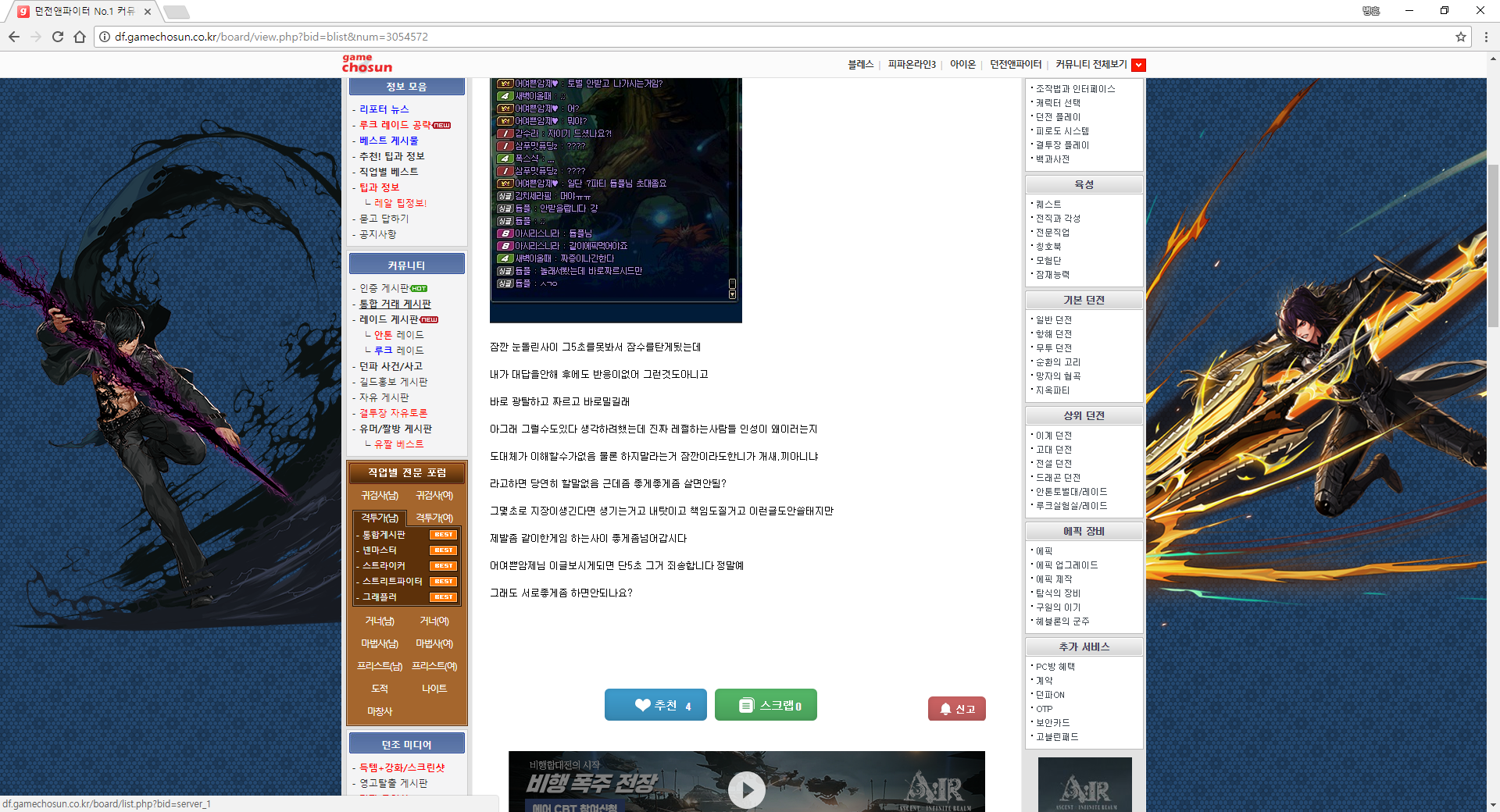
Task: Select the 귀검사(남) forum tab
Action: 380,496
